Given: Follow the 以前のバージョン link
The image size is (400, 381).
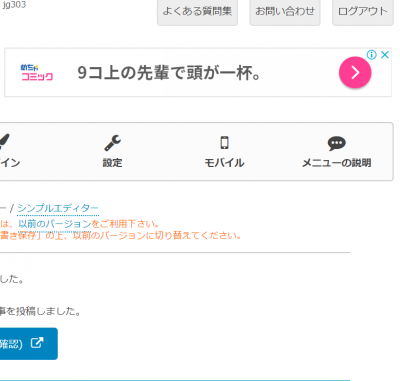Looking at the screenshot, I should click(x=54, y=224).
